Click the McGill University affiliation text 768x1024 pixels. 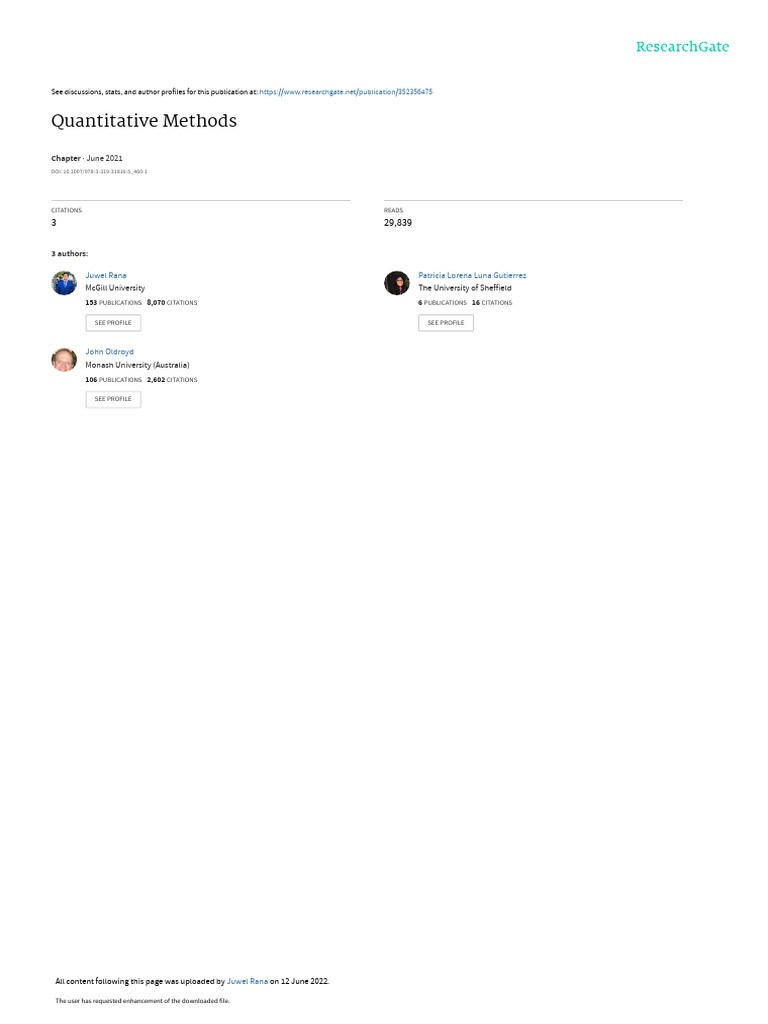(x=115, y=288)
